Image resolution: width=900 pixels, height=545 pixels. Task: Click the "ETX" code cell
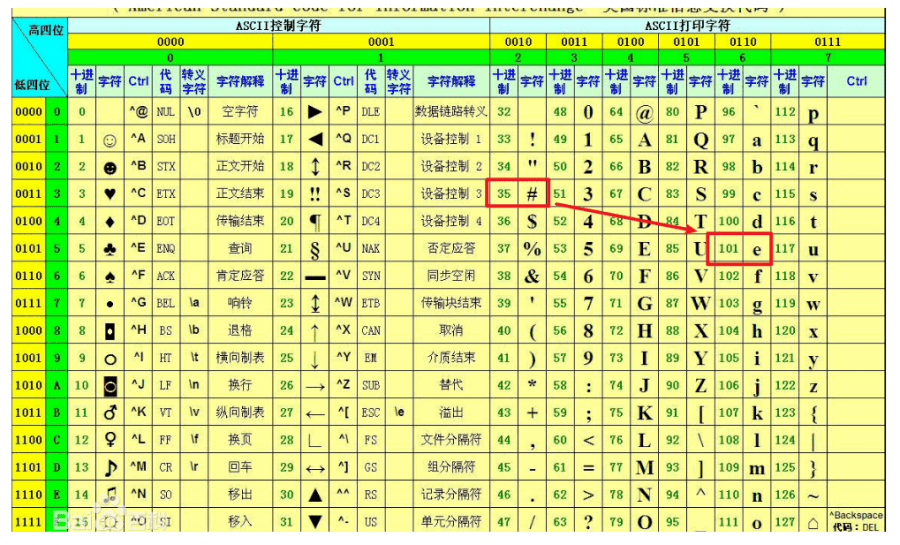click(166, 194)
